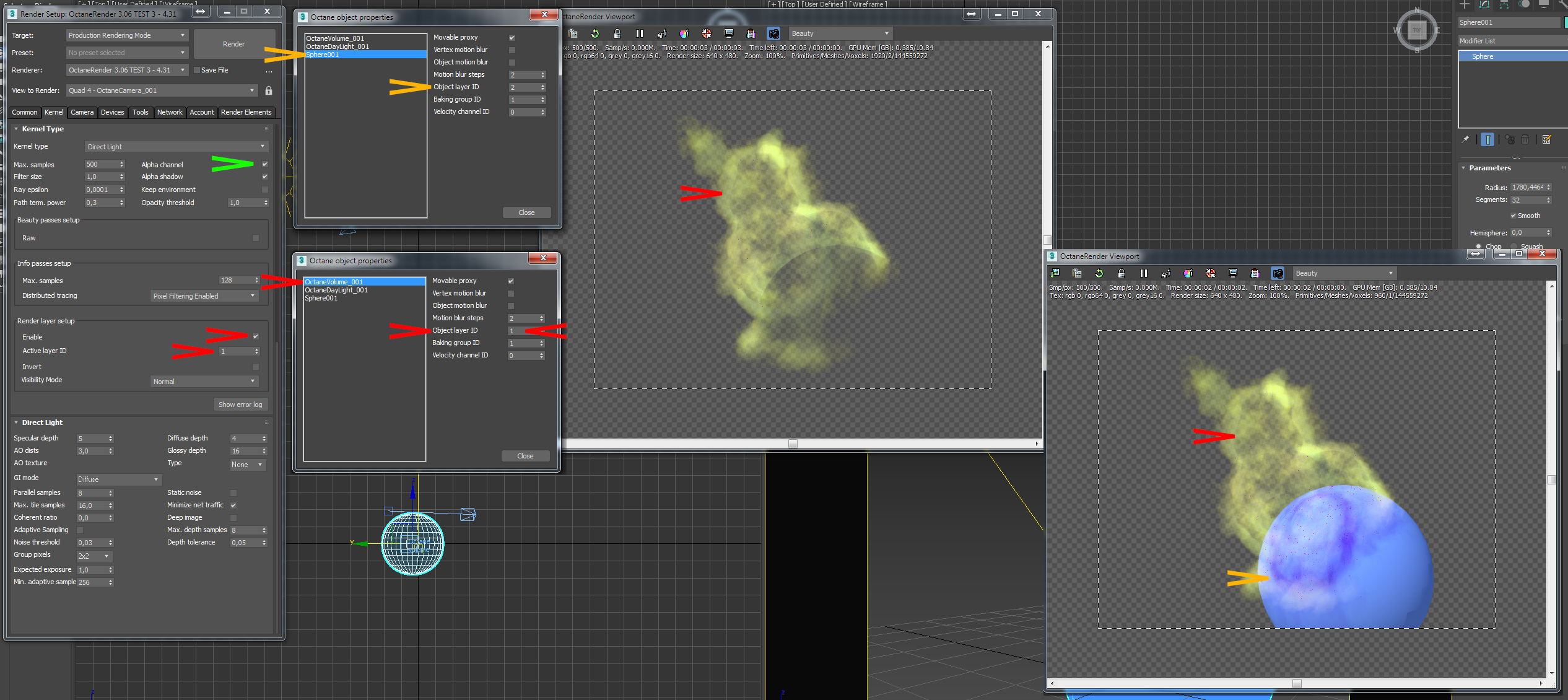The image size is (1568, 700).
Task: Click the camera icon in lower-right viewport toolbar
Action: pyautogui.click(x=1278, y=273)
